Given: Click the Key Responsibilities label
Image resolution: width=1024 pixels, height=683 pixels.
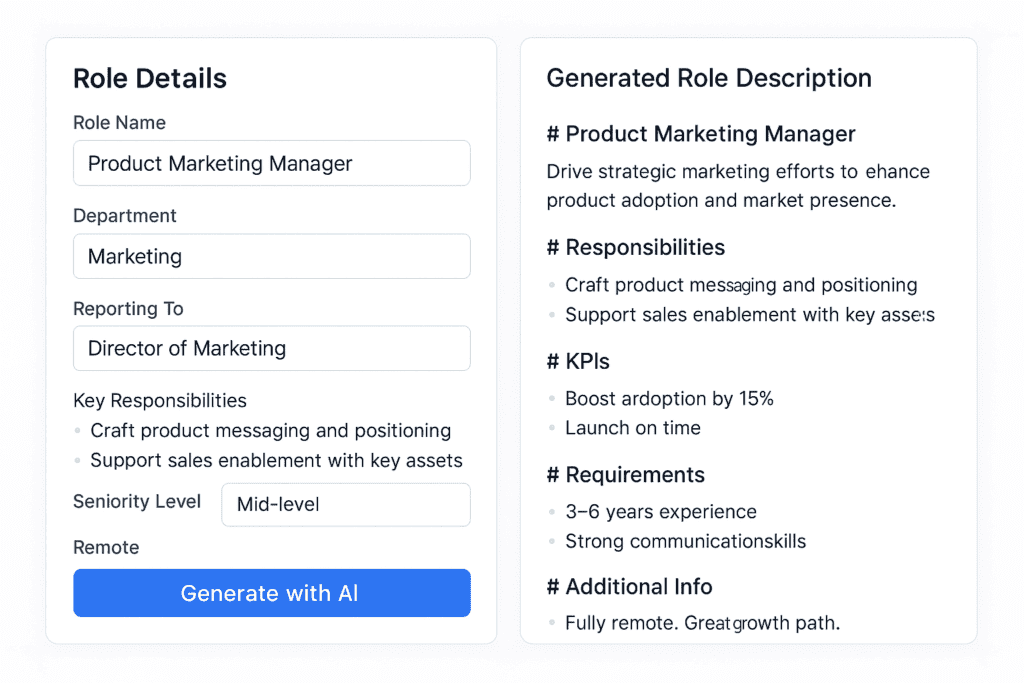Looking at the screenshot, I should tap(160, 401).
